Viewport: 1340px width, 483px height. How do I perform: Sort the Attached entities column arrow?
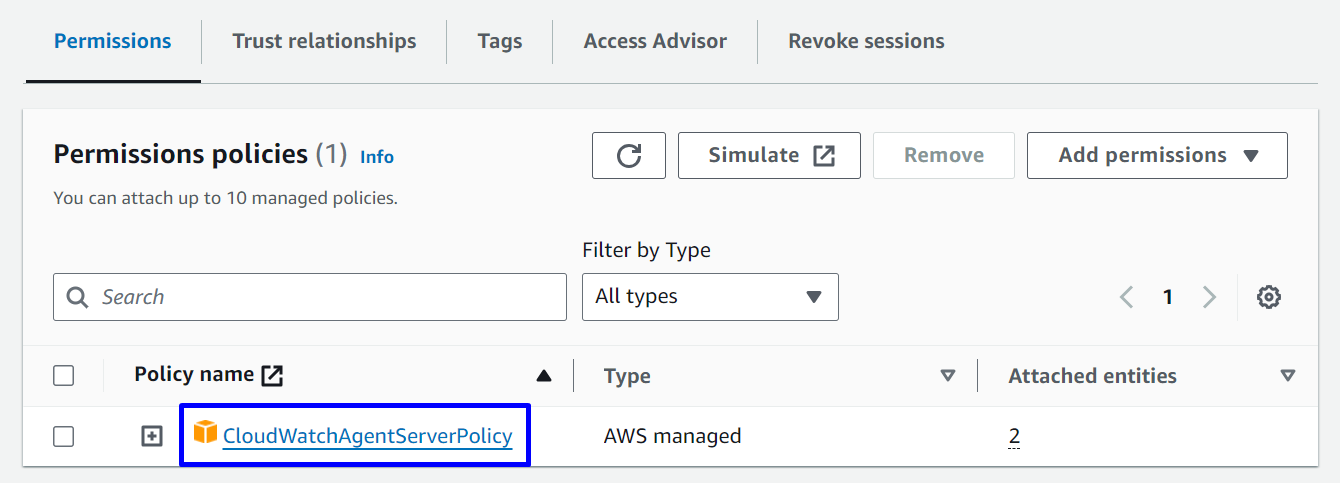(1288, 376)
